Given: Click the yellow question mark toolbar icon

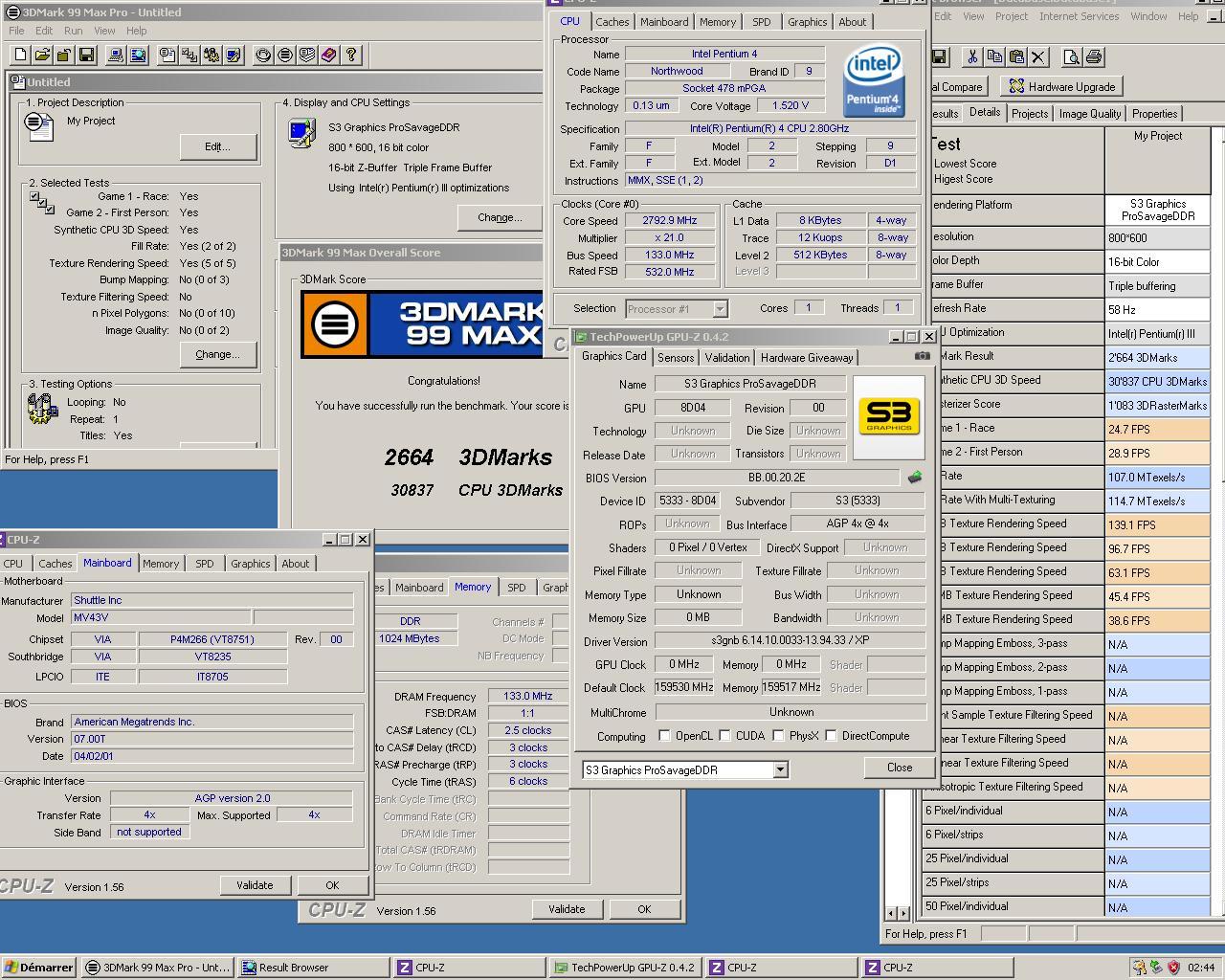Looking at the screenshot, I should [351, 56].
